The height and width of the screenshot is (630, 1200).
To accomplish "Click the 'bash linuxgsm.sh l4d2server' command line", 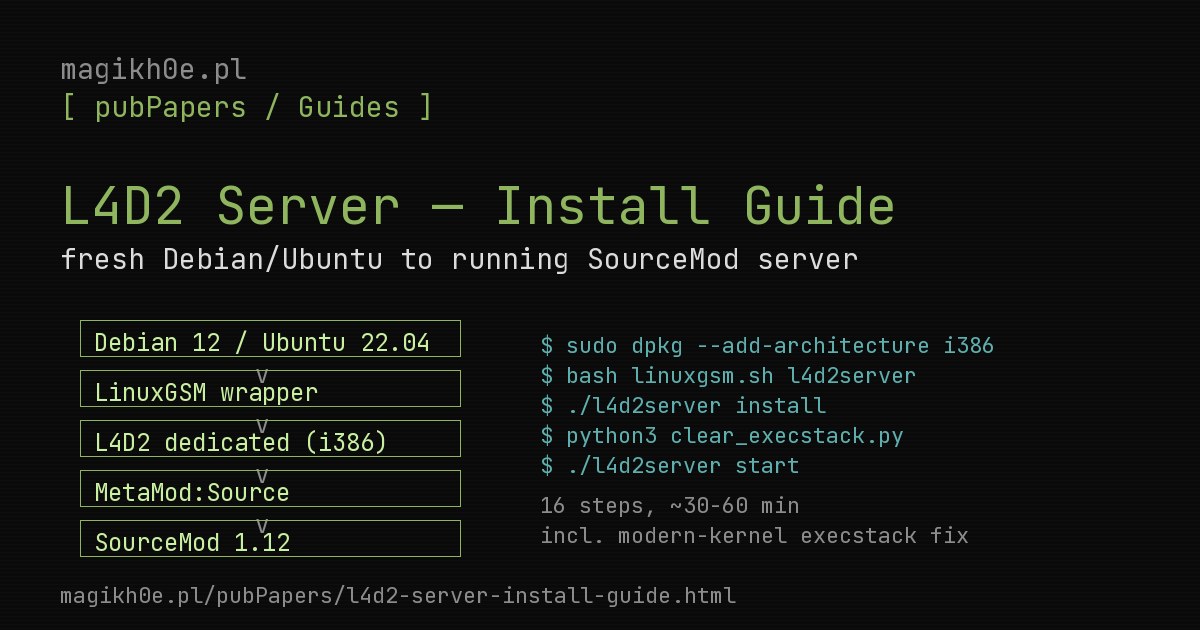I will pos(728,376).
